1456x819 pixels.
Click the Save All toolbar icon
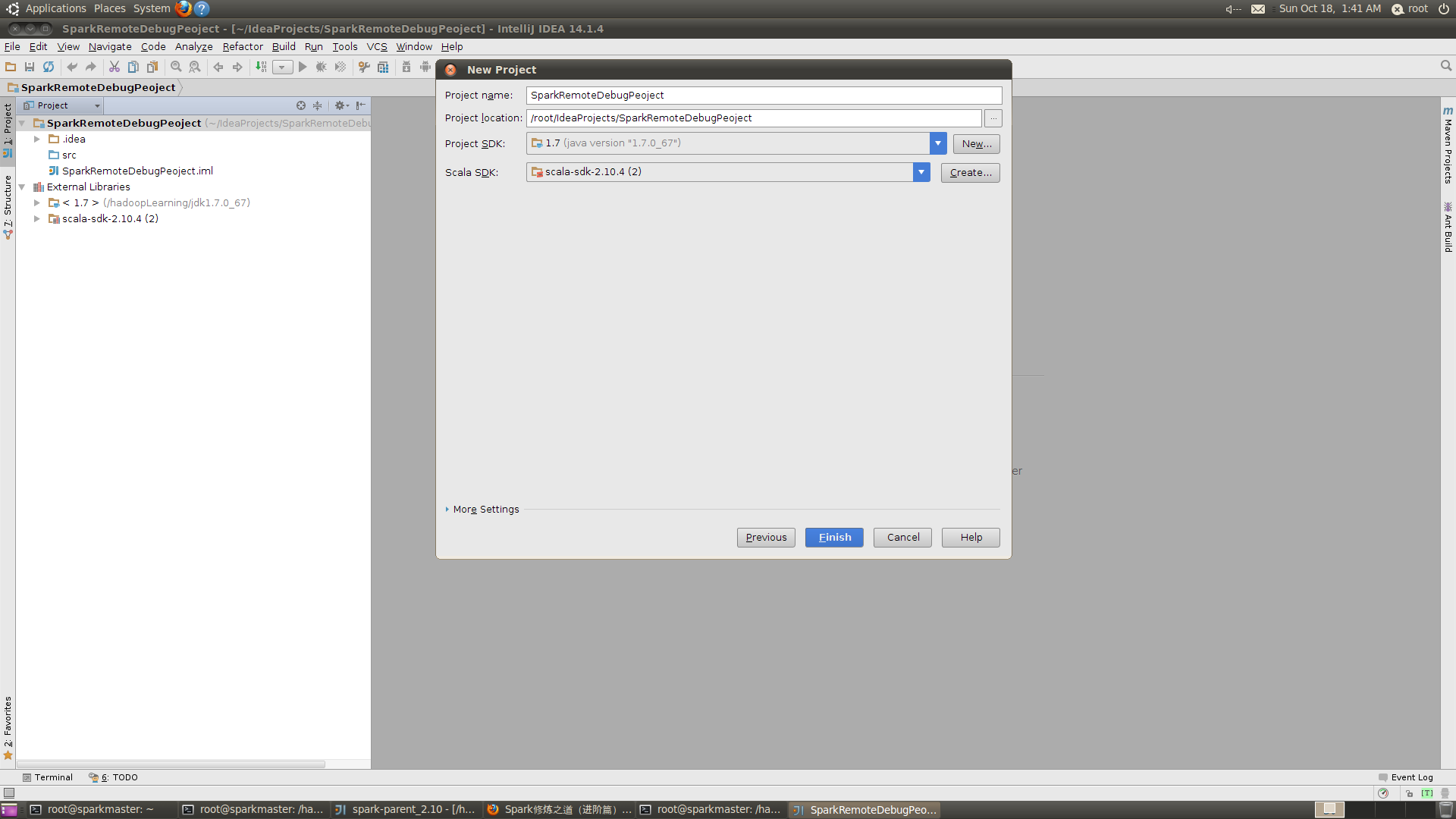click(30, 67)
